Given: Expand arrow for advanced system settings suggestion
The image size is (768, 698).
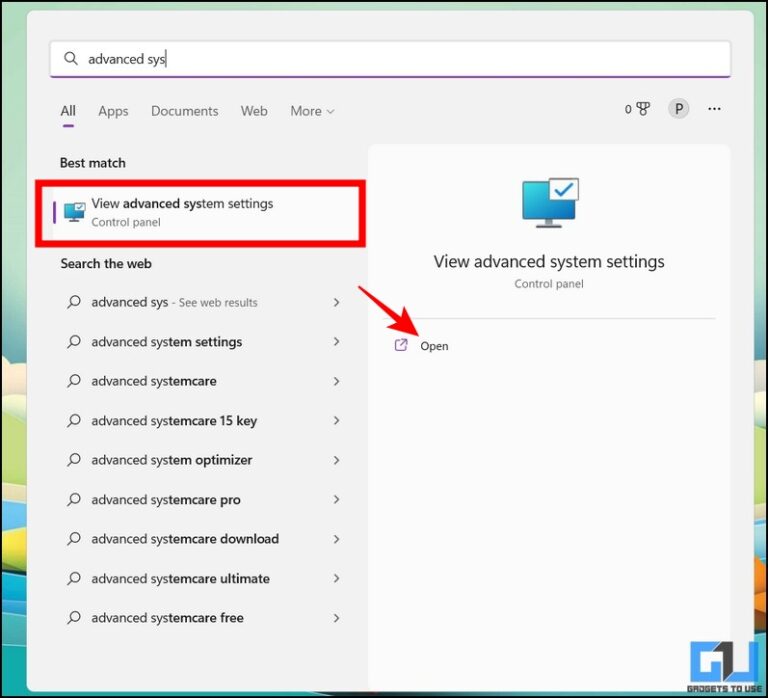Looking at the screenshot, I should pos(336,342).
